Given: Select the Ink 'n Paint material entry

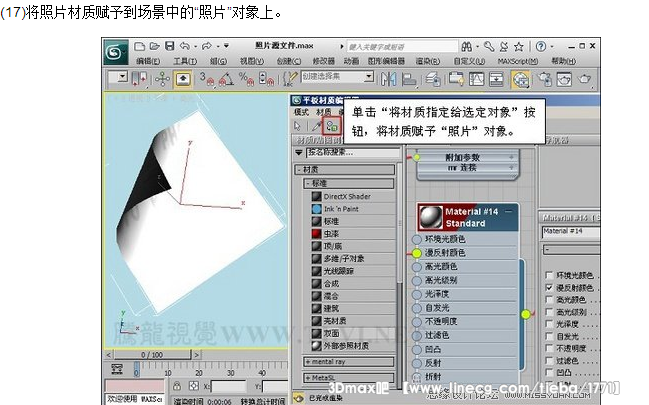Looking at the screenshot, I should (353, 209).
